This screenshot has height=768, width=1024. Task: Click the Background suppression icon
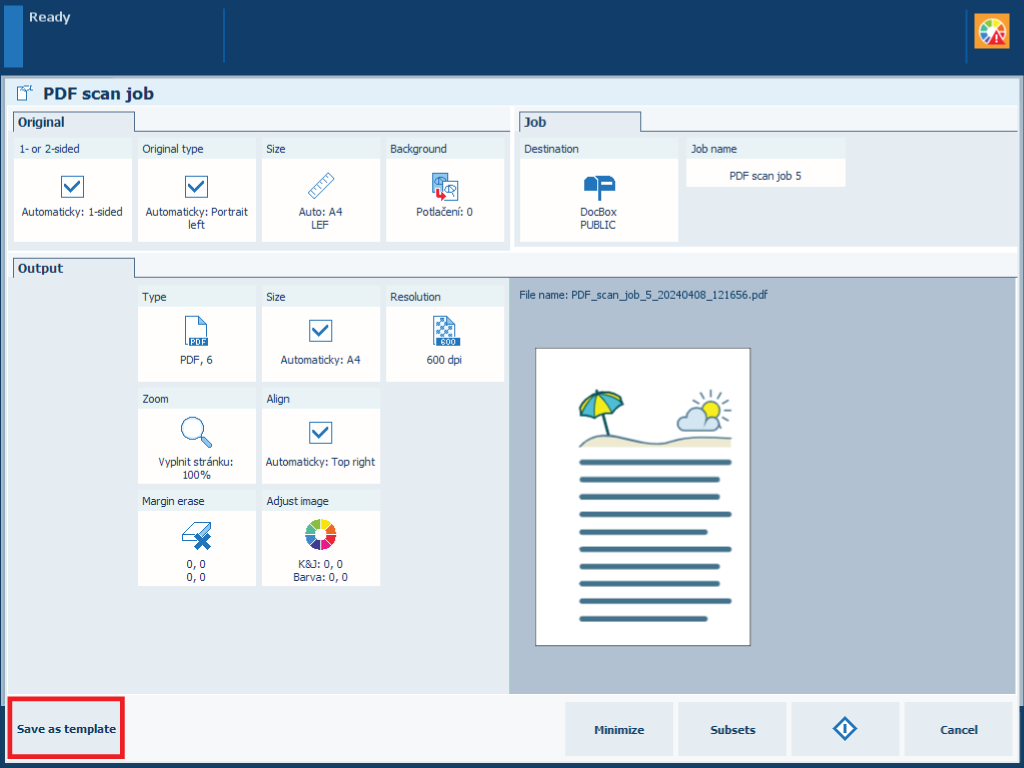(444, 187)
